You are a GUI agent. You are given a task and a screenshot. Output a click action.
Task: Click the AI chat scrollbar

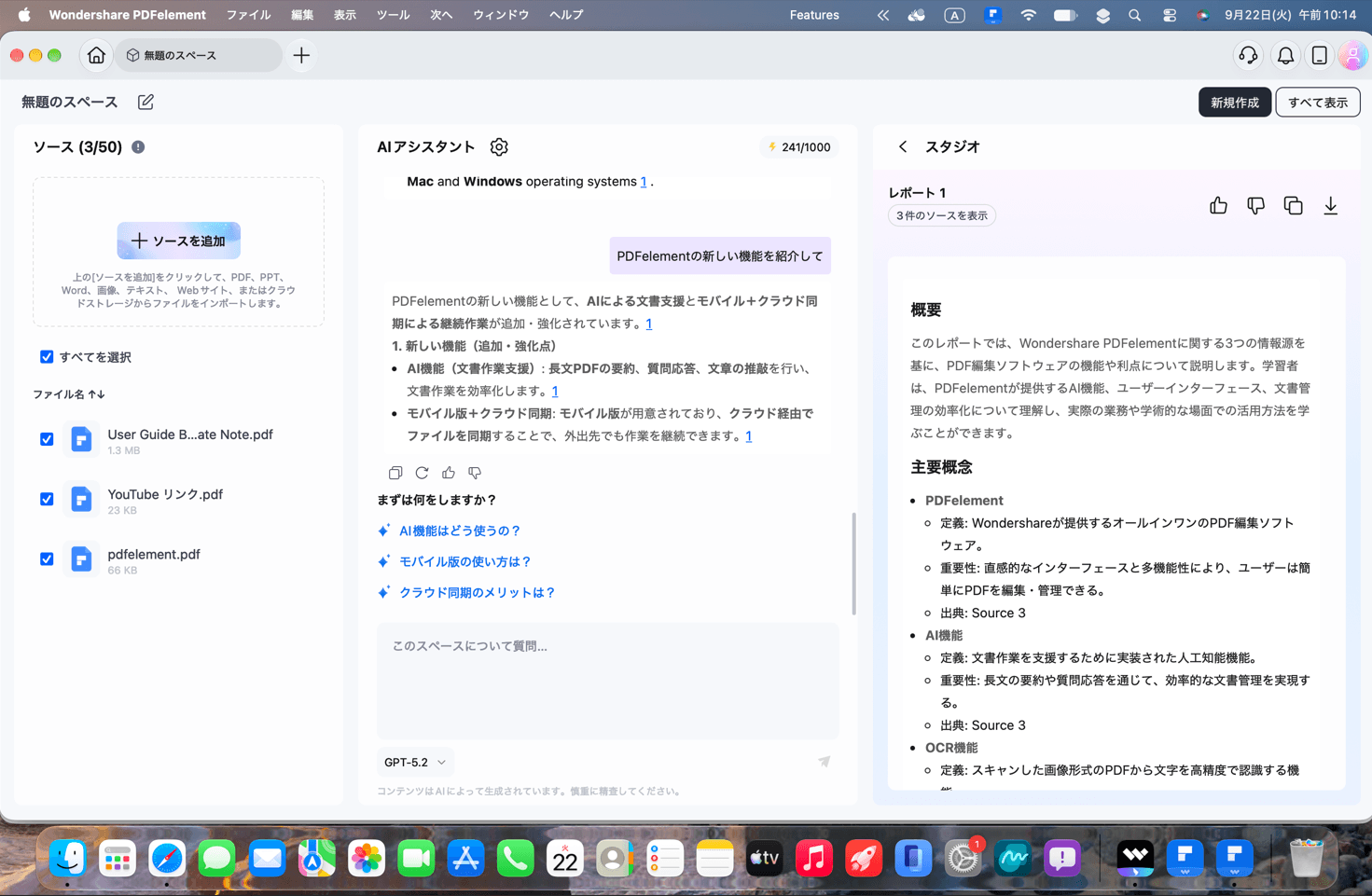(x=853, y=563)
